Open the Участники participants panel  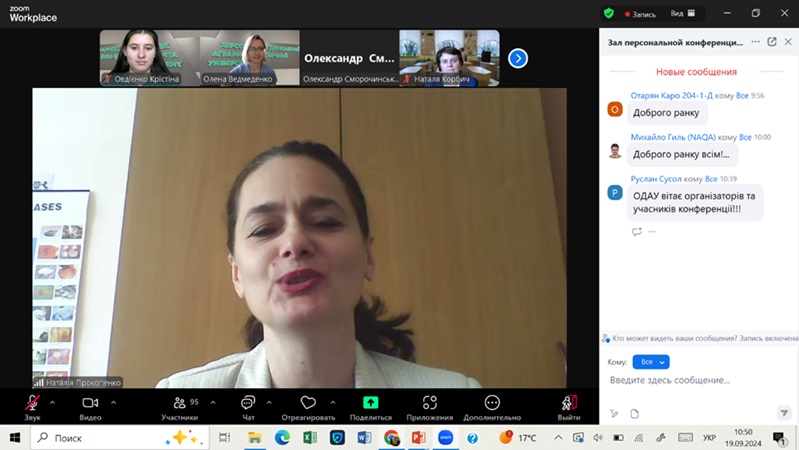coord(178,403)
